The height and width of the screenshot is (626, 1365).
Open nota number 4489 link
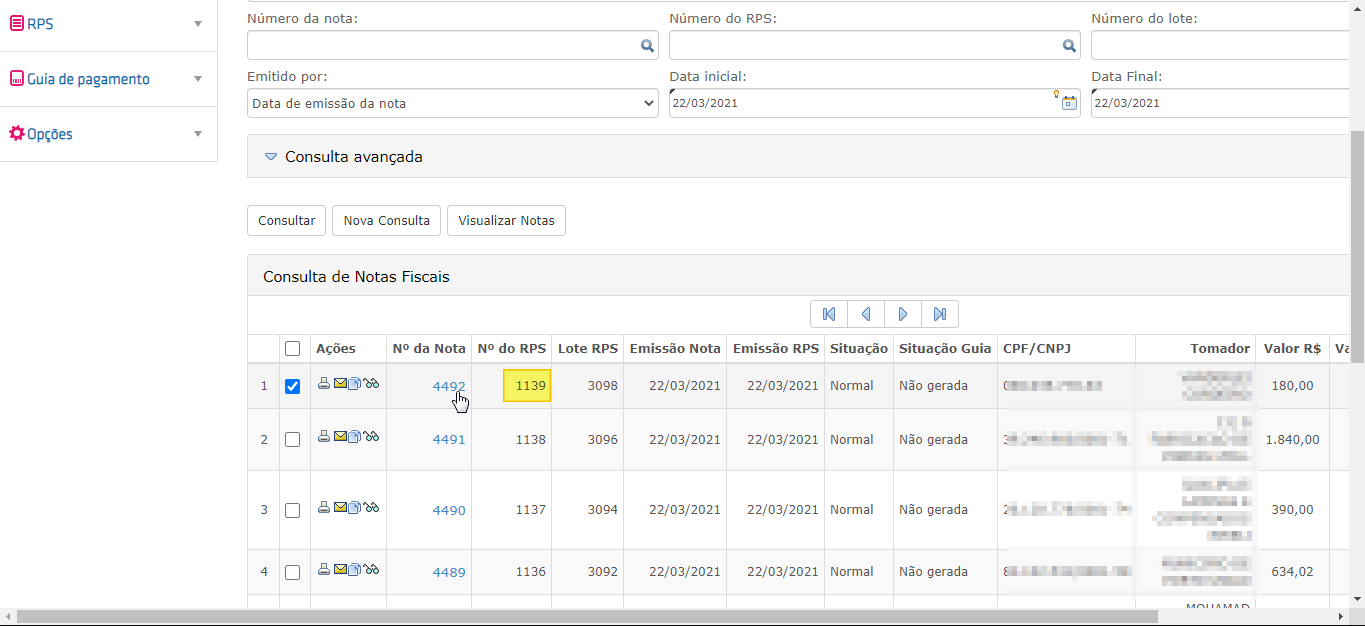click(449, 572)
